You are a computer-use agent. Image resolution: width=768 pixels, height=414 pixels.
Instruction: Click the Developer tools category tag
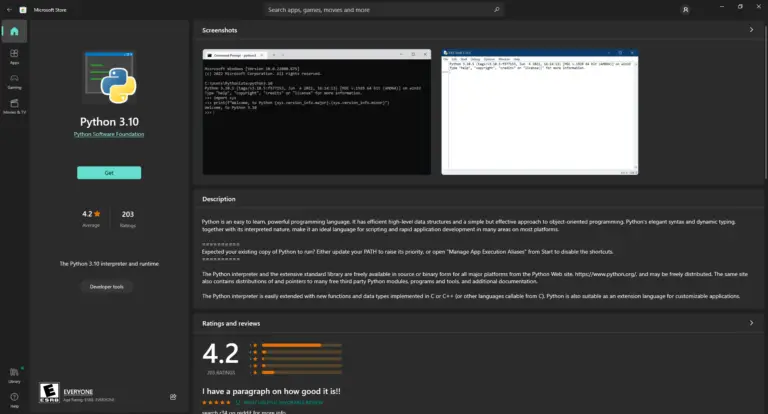click(106, 287)
